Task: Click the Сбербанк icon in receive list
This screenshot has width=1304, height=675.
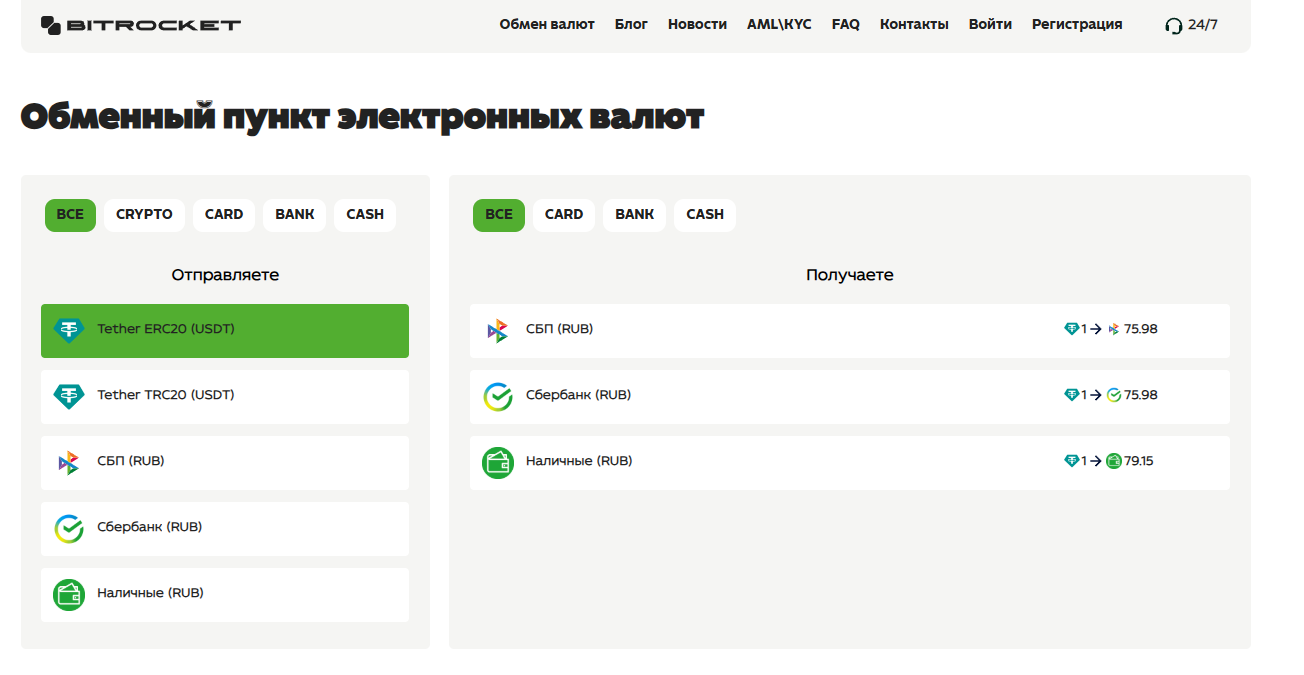Action: pos(498,396)
